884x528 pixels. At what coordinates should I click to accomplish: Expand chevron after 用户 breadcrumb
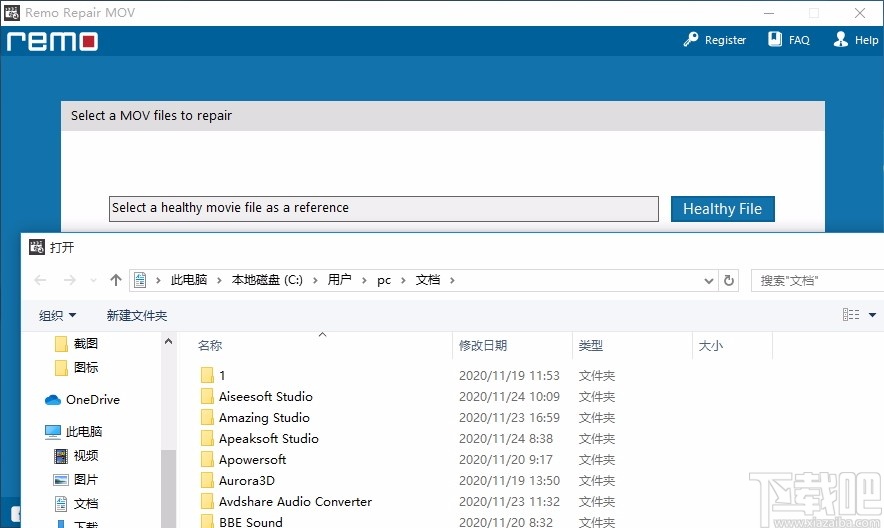[x=364, y=280]
